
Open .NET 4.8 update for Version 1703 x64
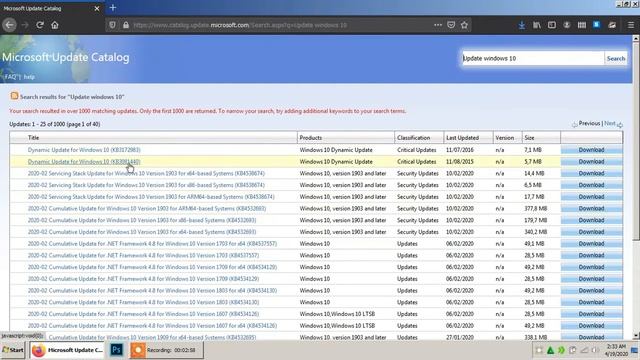click(152, 244)
